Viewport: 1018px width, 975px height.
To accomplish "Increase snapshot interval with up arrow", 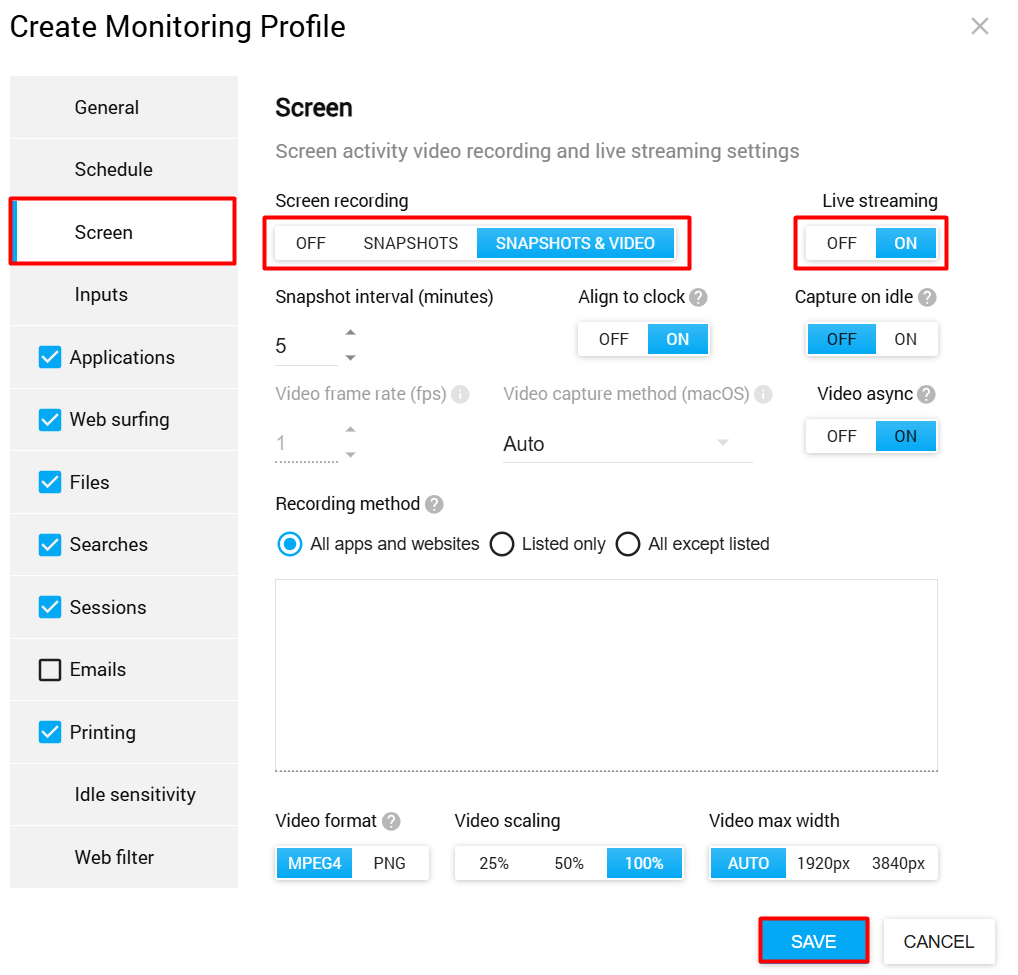I will pyautogui.click(x=350, y=332).
